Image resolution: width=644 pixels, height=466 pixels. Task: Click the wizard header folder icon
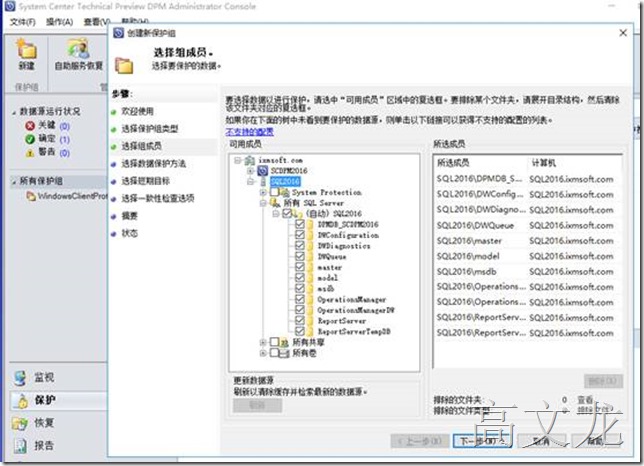tap(124, 66)
